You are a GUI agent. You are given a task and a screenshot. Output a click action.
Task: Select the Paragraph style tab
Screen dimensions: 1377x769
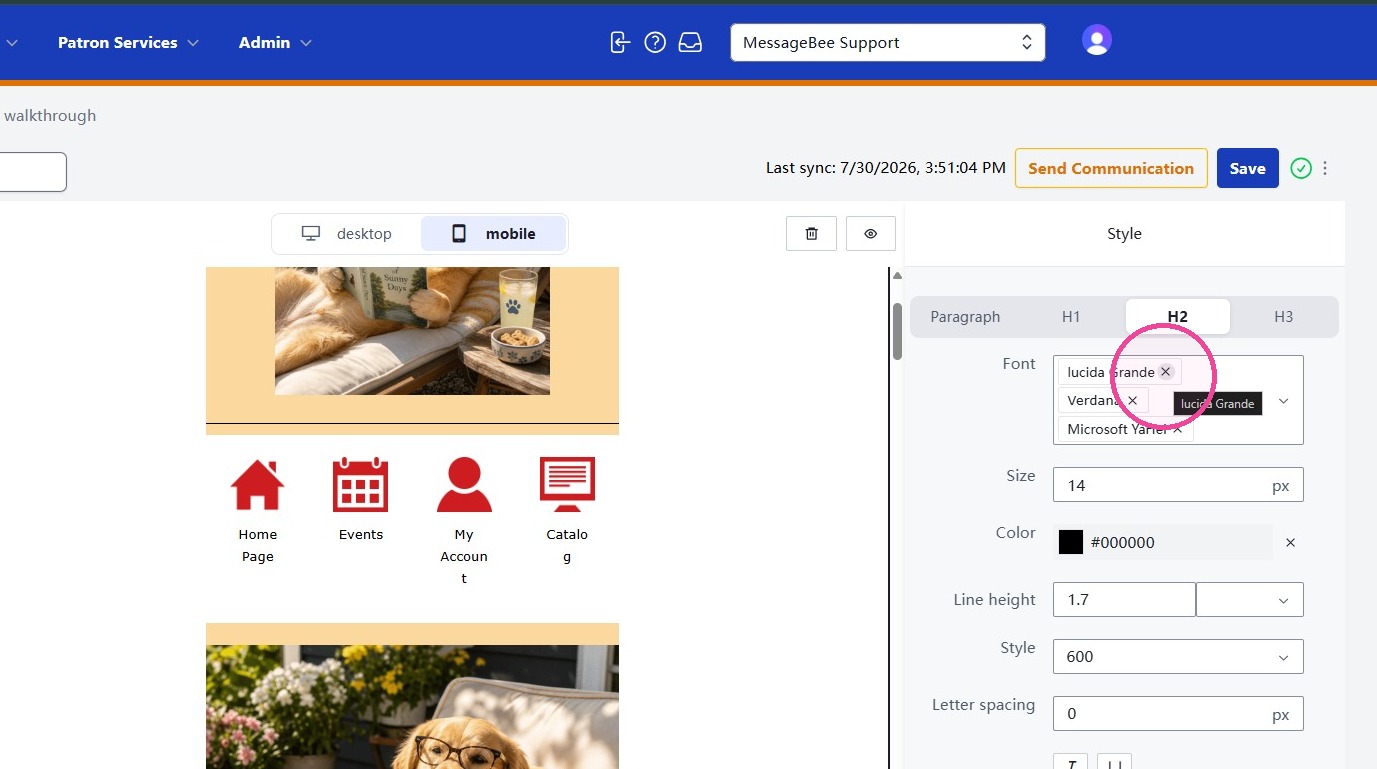[965, 316]
